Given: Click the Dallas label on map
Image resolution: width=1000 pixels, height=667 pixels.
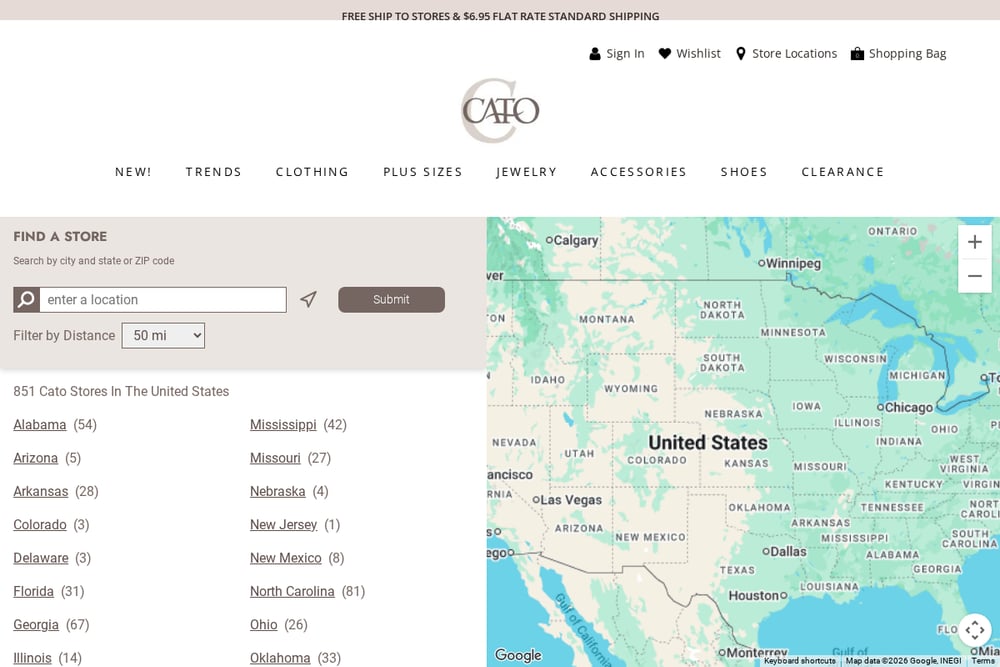Looking at the screenshot, I should pos(788,552).
